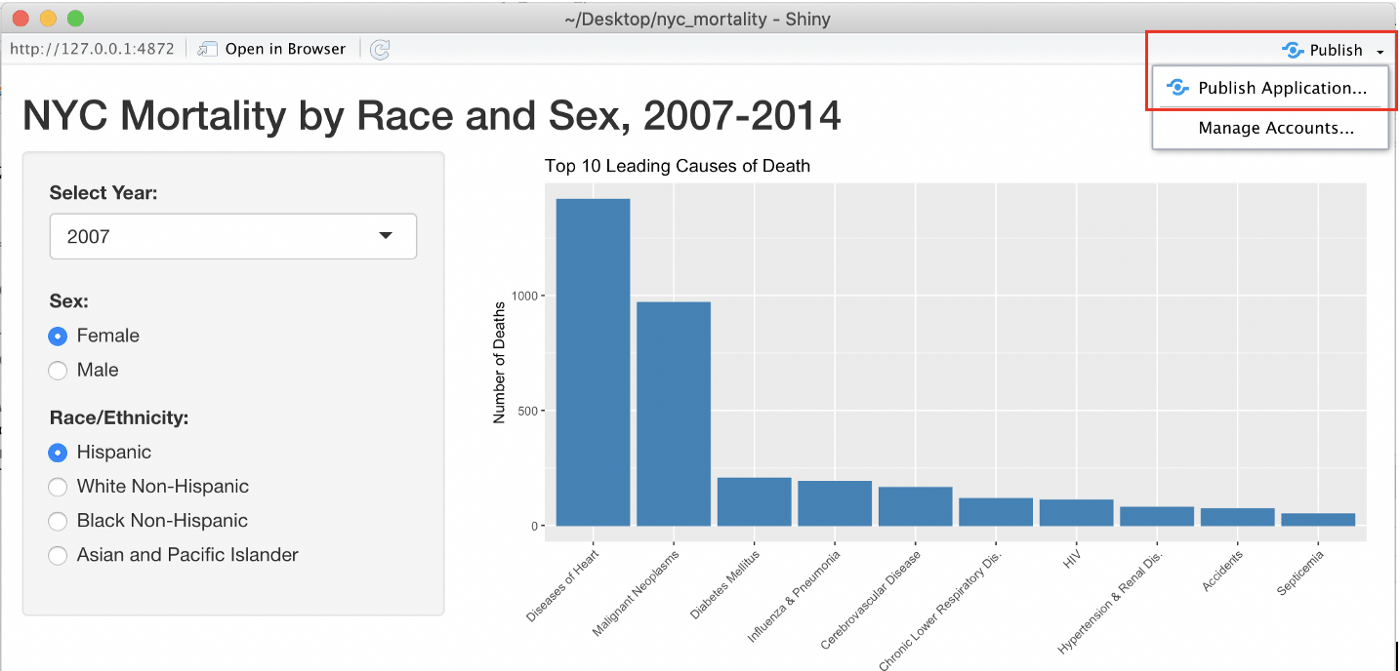Click the 127.0.0.1:4872 address text
The width and height of the screenshot is (1400, 671).
point(92,49)
